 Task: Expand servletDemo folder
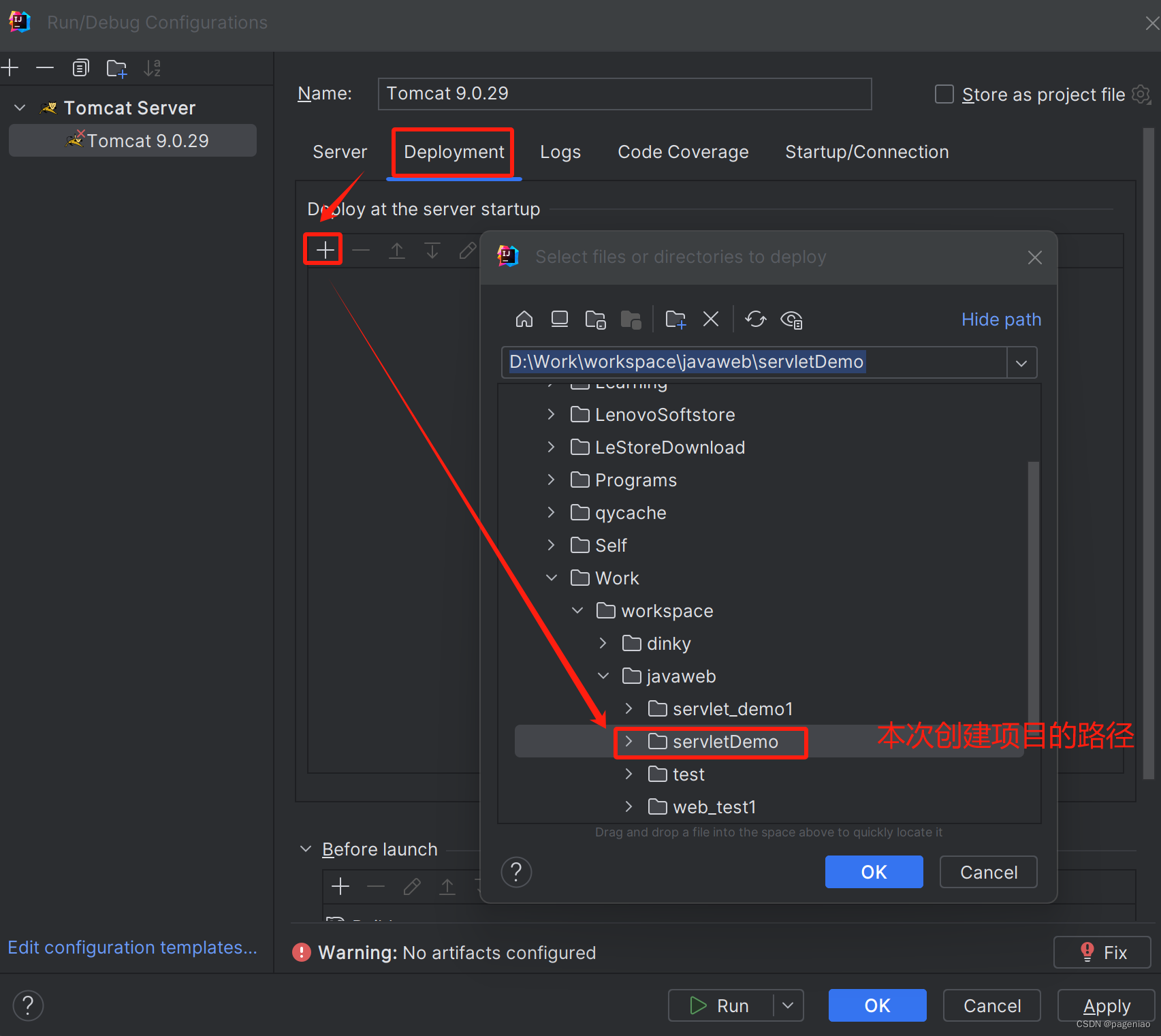[x=629, y=741]
